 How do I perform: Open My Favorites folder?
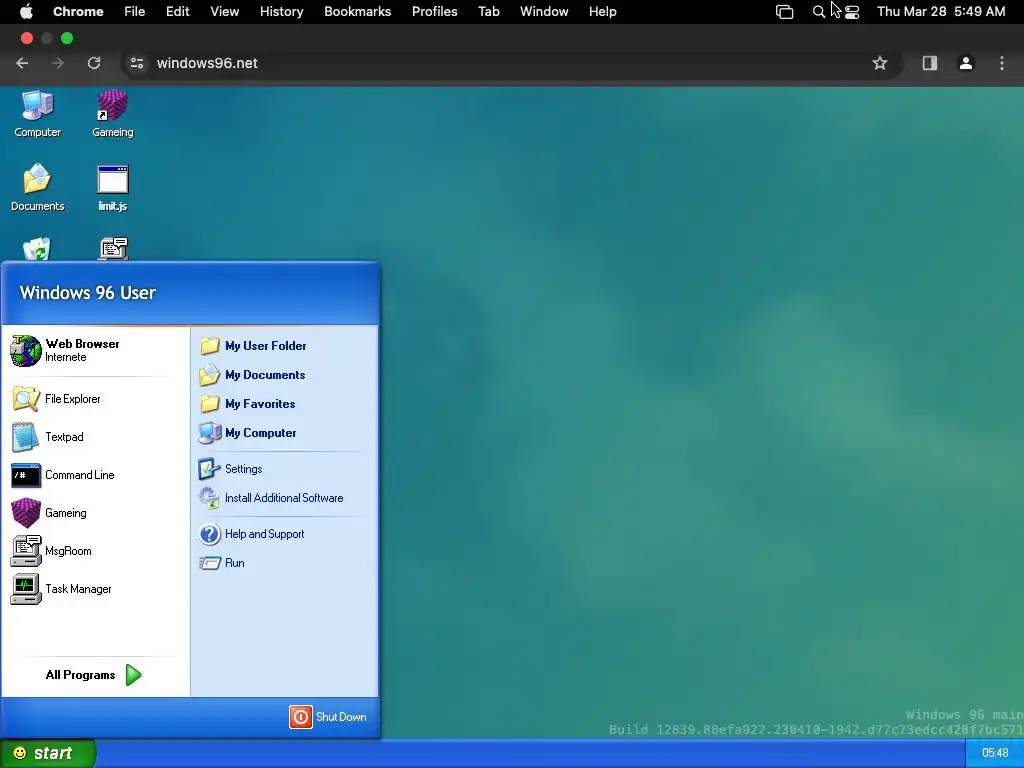click(247, 404)
